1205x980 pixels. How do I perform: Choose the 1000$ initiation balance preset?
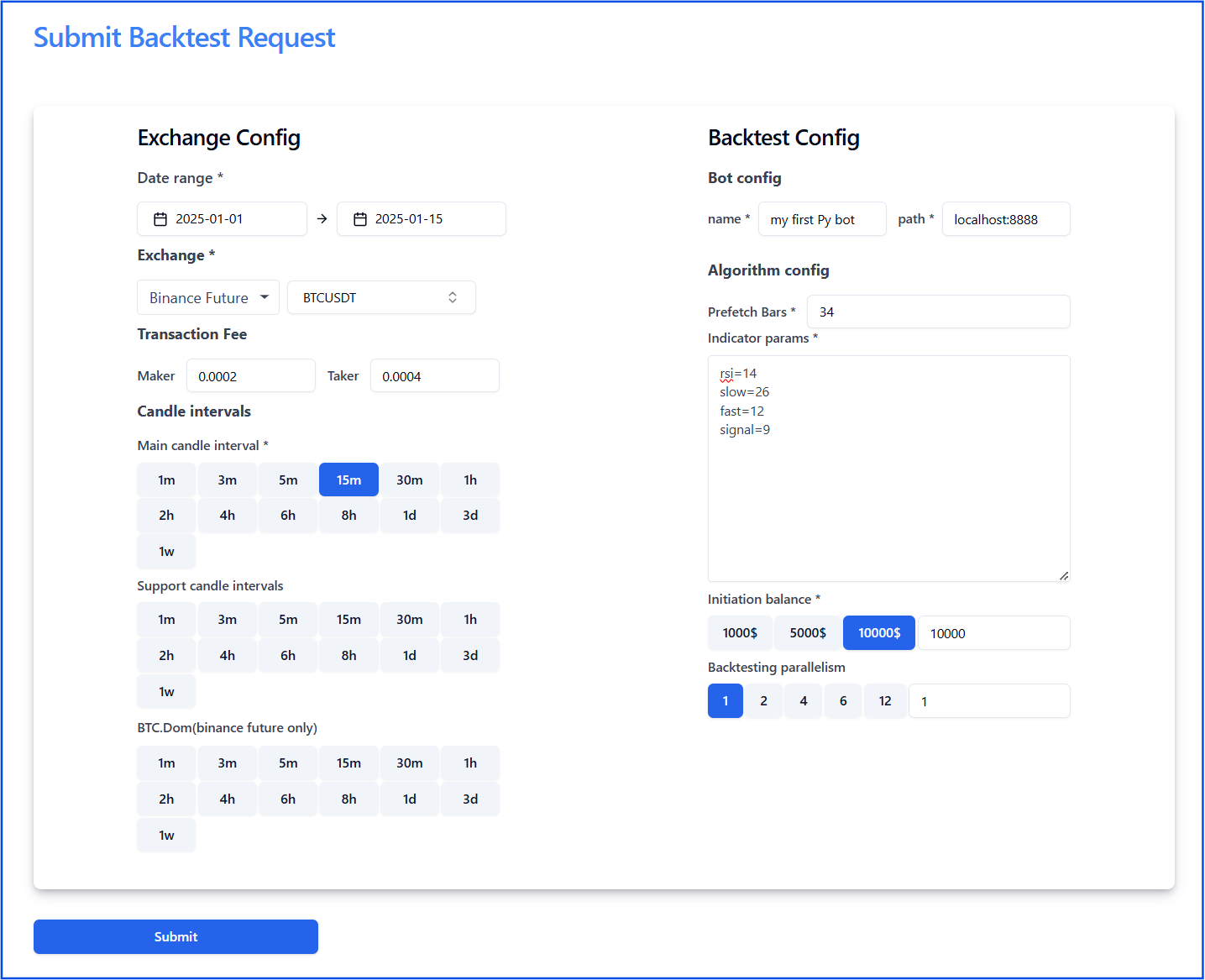point(740,633)
